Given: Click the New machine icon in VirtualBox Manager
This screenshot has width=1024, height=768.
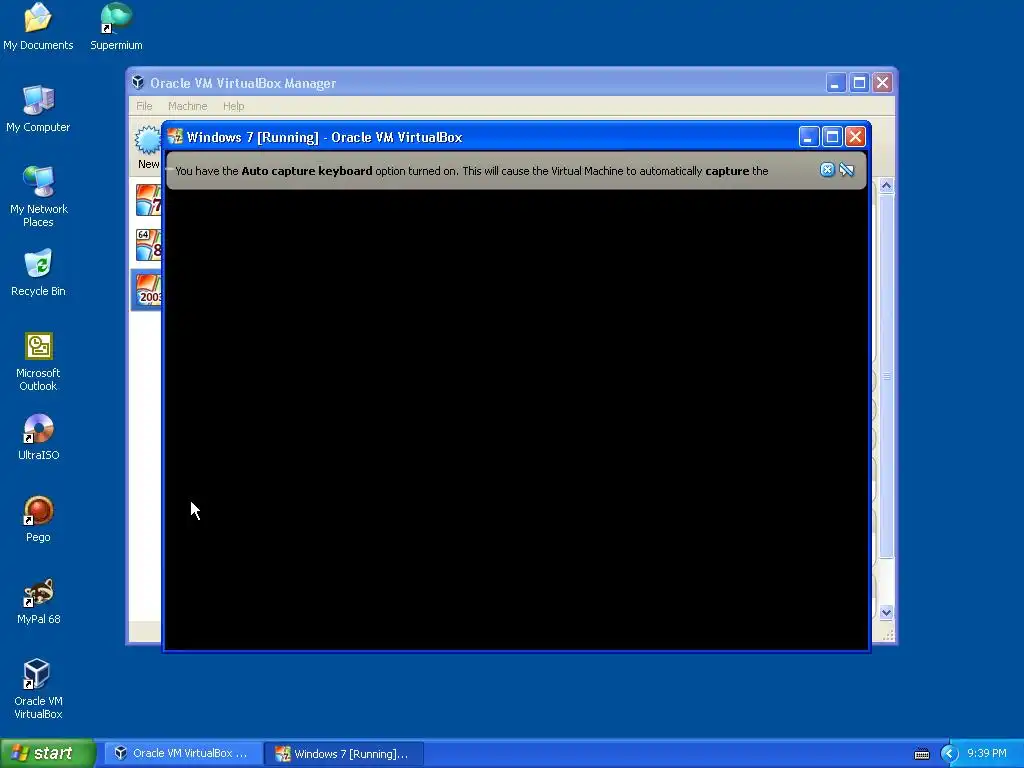Looking at the screenshot, I should [x=148, y=148].
